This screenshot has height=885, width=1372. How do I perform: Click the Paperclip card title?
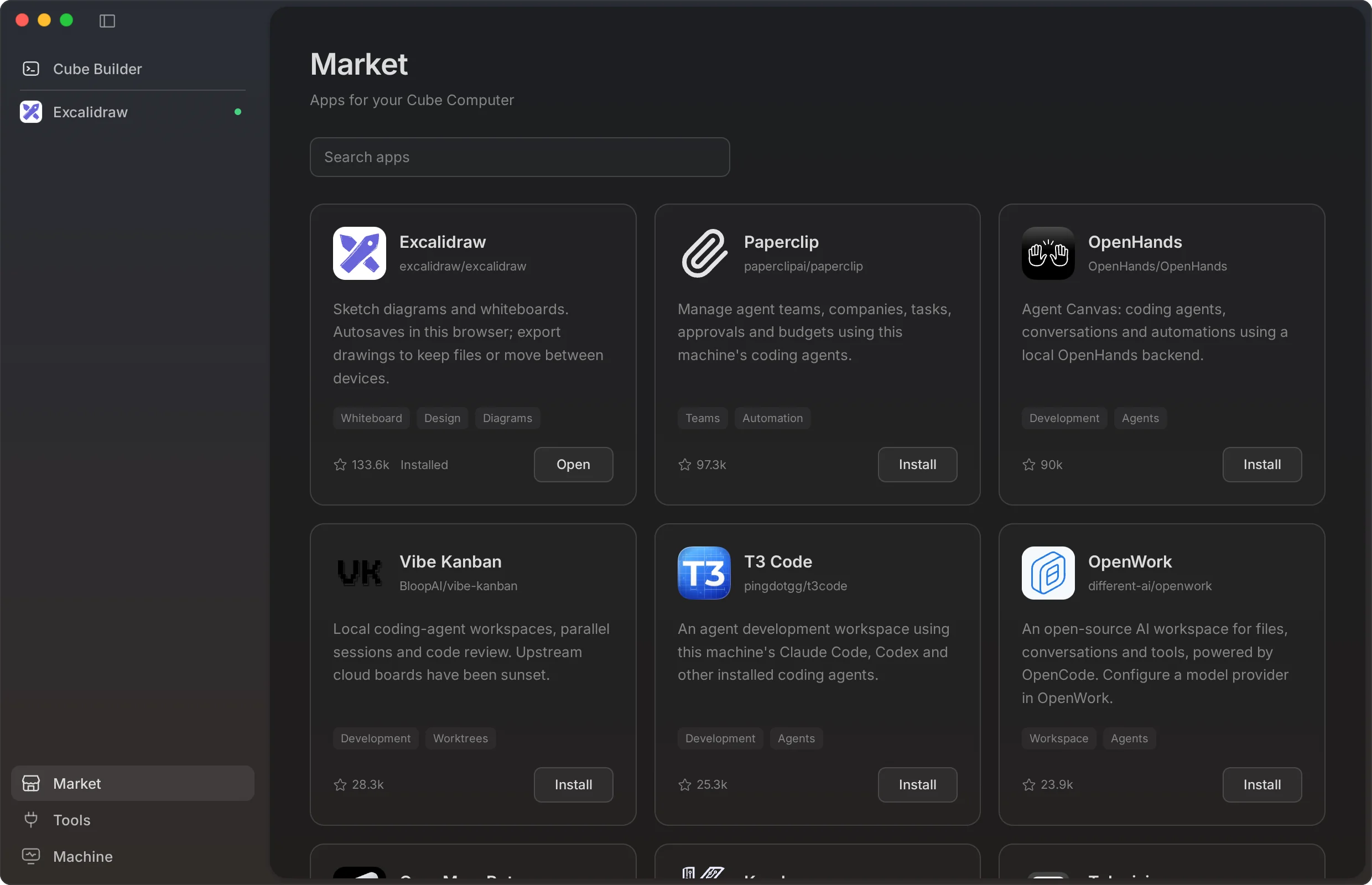781,242
